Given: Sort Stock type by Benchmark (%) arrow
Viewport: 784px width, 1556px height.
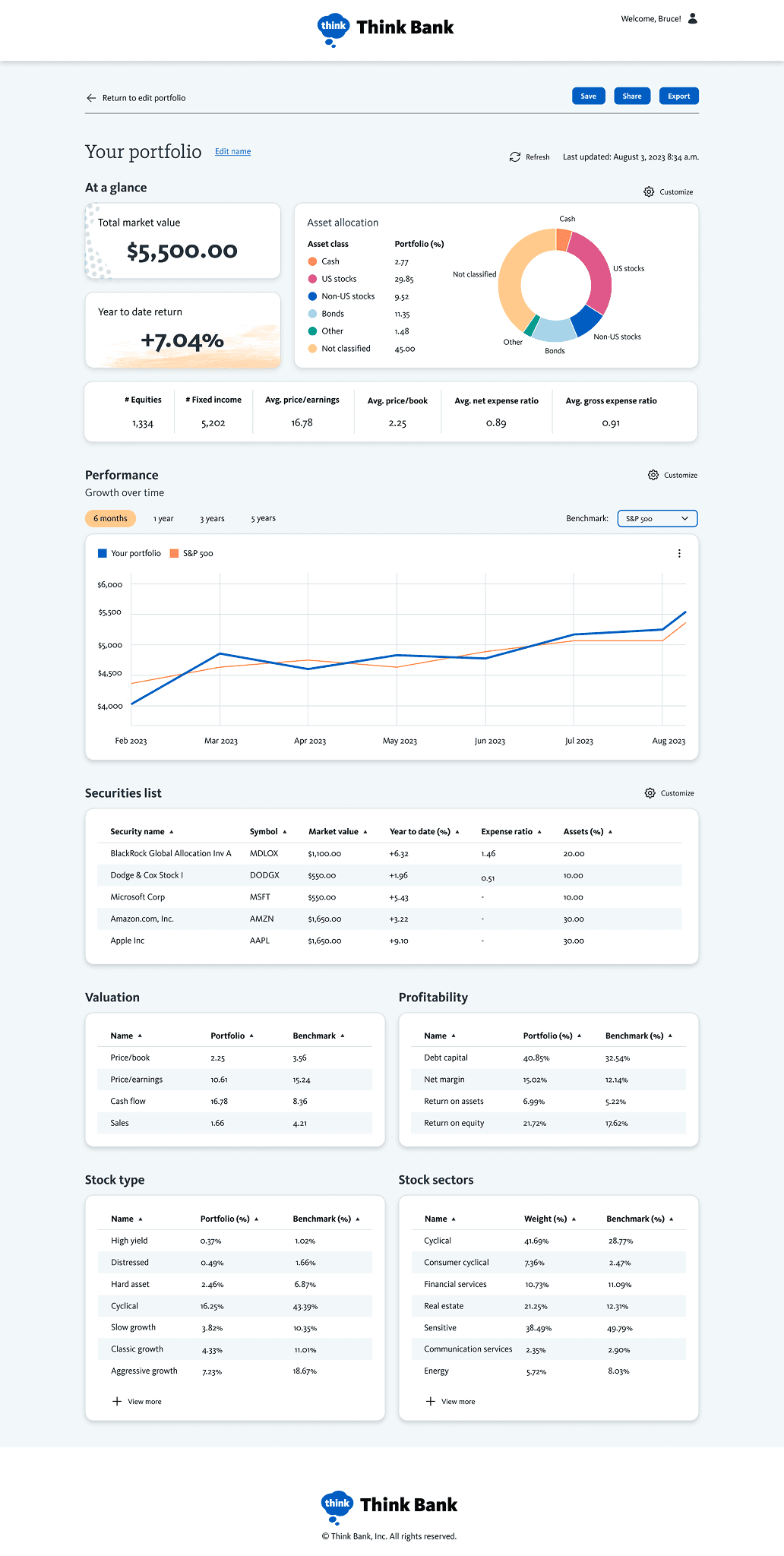Looking at the screenshot, I should pyautogui.click(x=358, y=1219).
